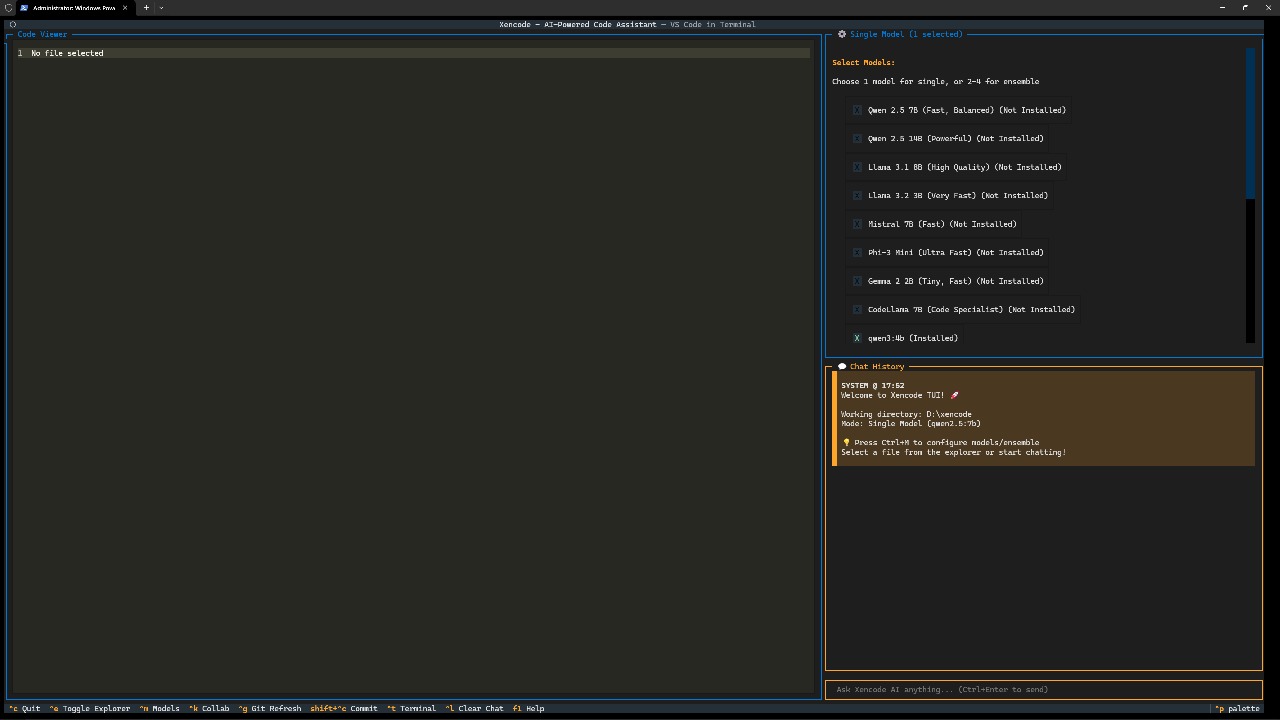The image size is (1280, 720).
Task: Click Clear Chat in the footer
Action: tap(475, 708)
